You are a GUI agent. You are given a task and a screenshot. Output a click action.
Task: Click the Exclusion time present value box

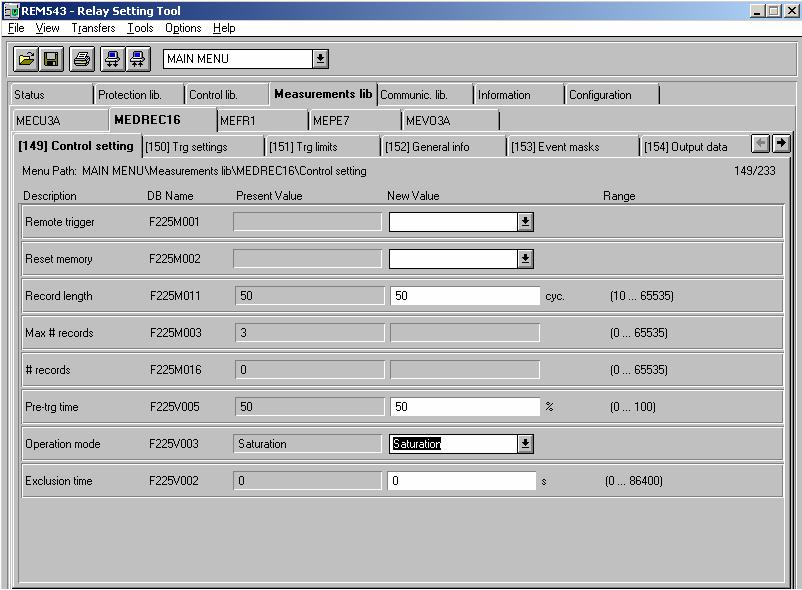coord(307,481)
